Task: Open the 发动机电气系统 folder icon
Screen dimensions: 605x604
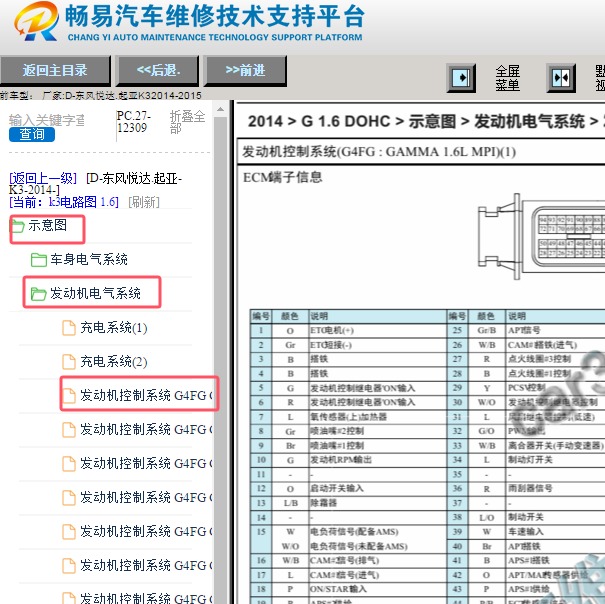Action: click(39, 294)
